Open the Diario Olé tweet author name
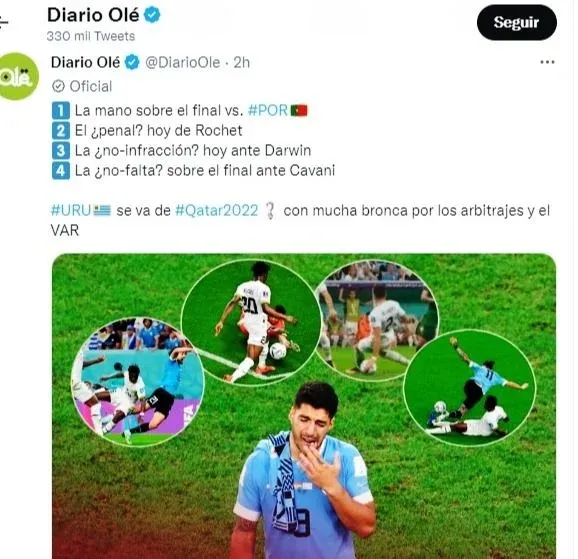The image size is (578, 559). coord(86,62)
